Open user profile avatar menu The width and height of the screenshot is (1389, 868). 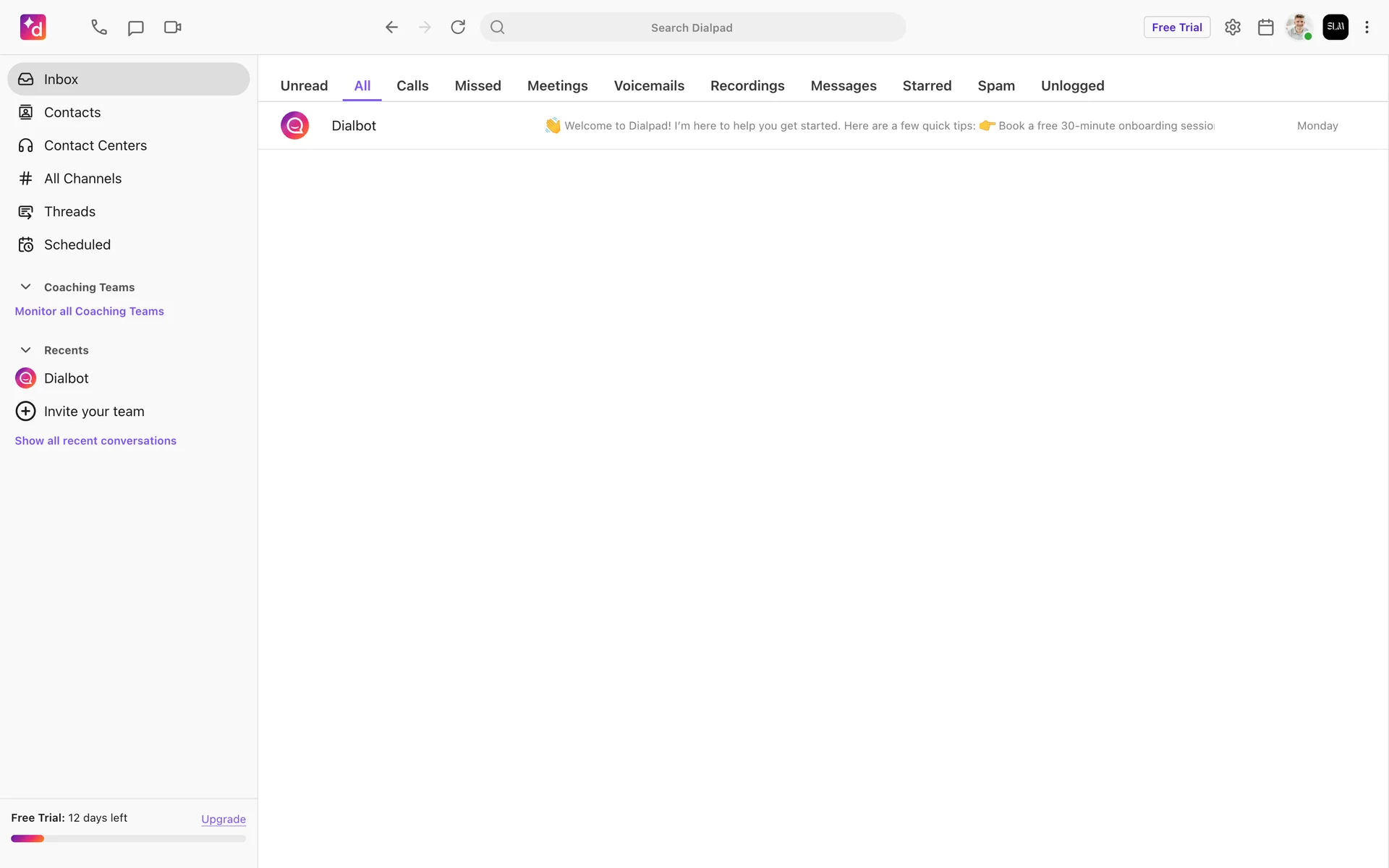(x=1299, y=27)
